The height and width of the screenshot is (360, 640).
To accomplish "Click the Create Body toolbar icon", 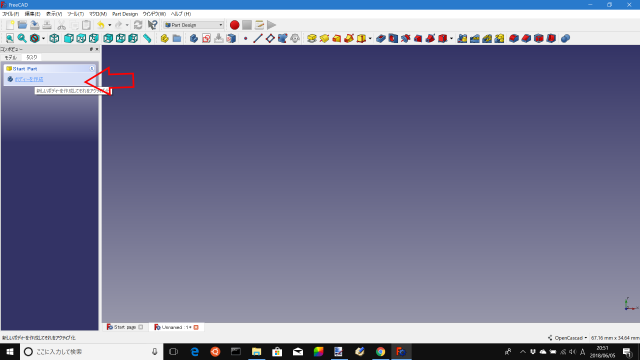I will click(194, 38).
